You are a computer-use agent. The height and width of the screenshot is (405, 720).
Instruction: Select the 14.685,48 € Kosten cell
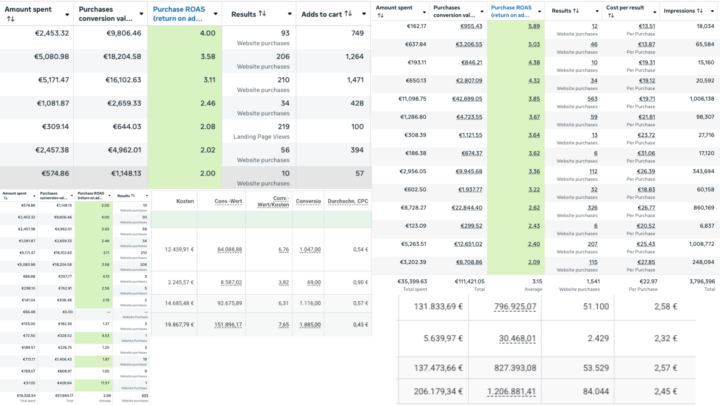click(x=179, y=303)
